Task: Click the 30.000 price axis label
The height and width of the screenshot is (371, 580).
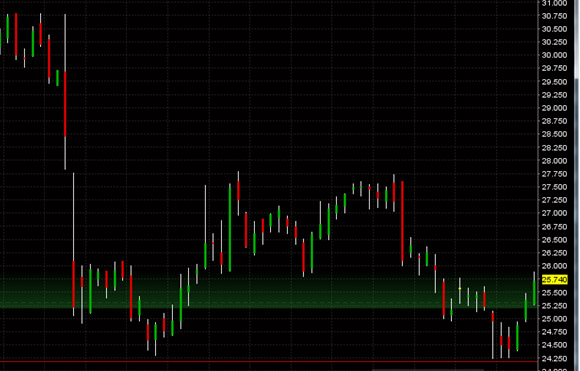Action: pos(554,55)
